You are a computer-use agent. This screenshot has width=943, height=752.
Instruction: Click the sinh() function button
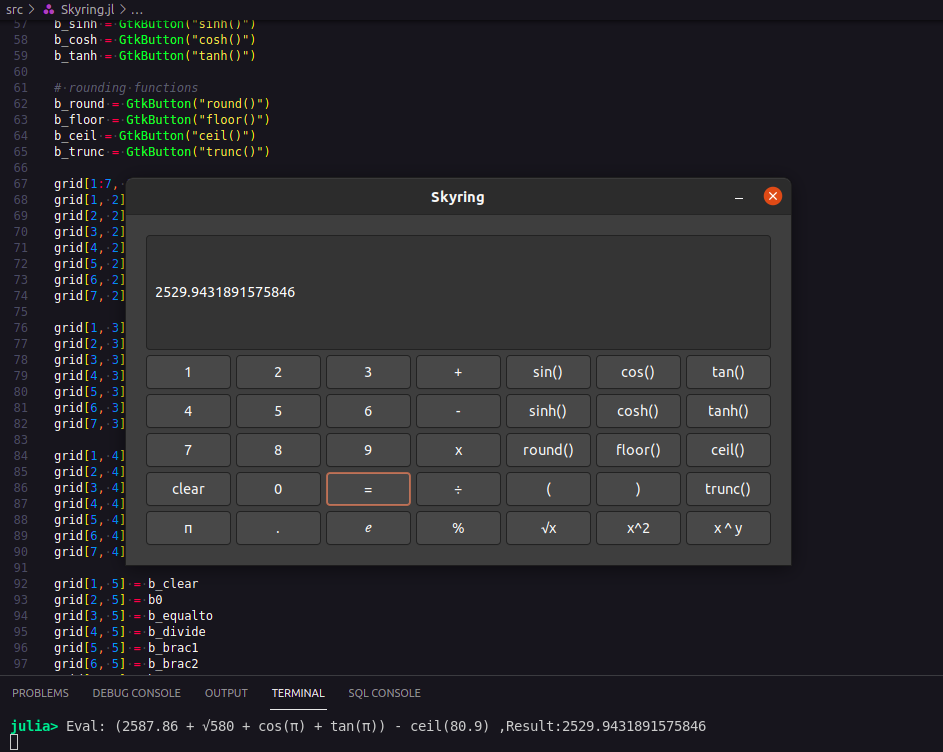coord(548,411)
